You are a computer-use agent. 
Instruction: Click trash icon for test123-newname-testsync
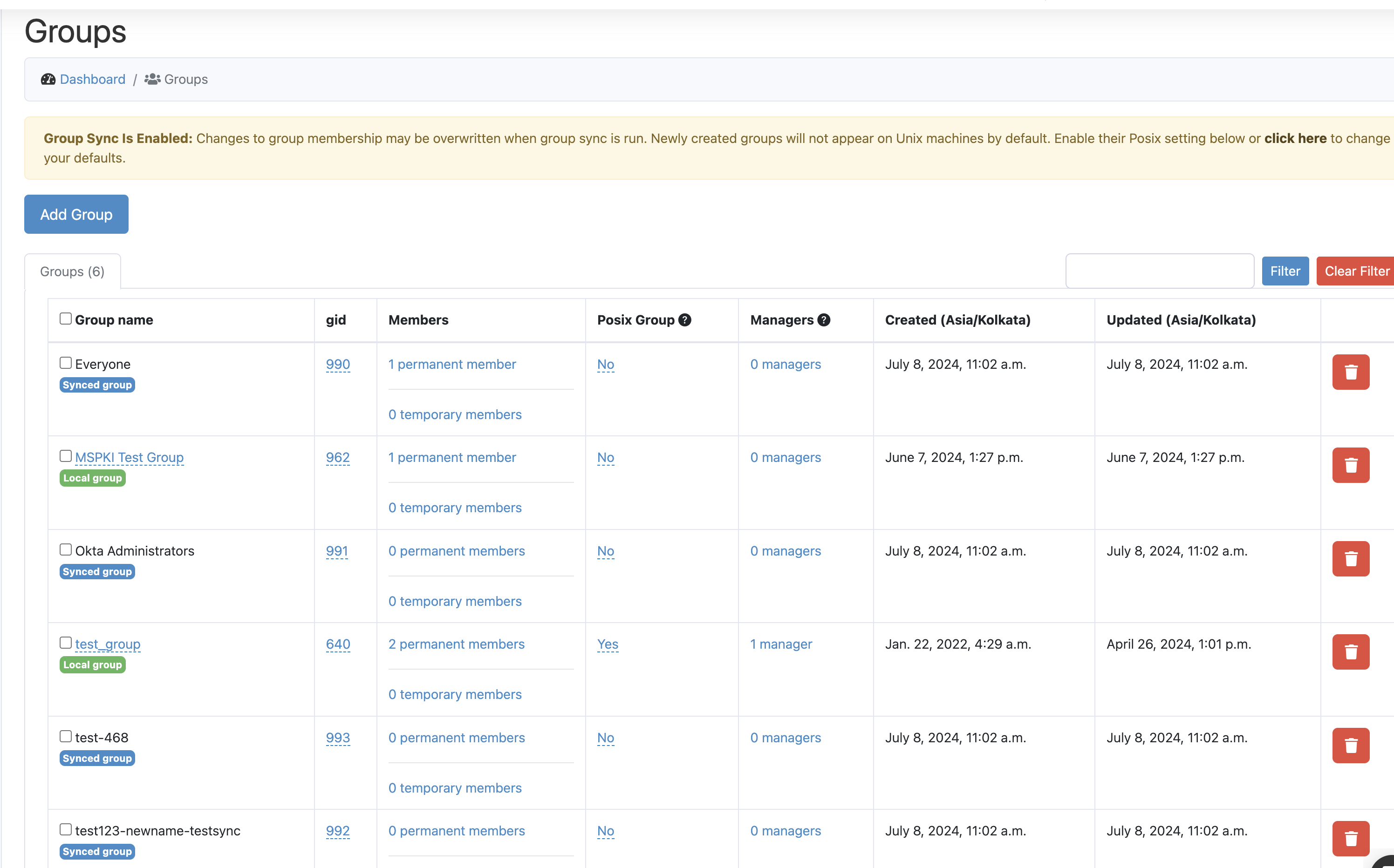[1350, 839]
